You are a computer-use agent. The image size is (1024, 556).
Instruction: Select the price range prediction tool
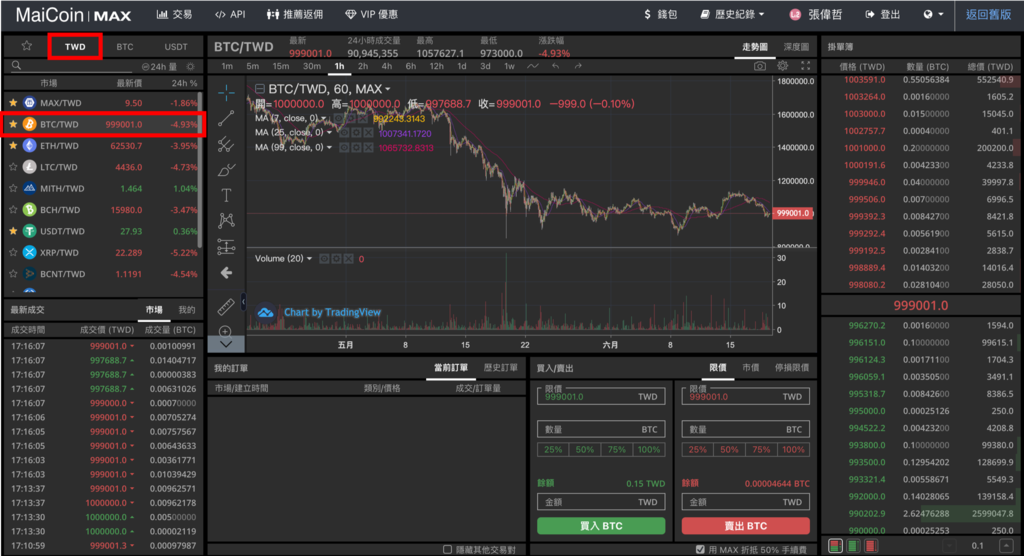pos(226,246)
